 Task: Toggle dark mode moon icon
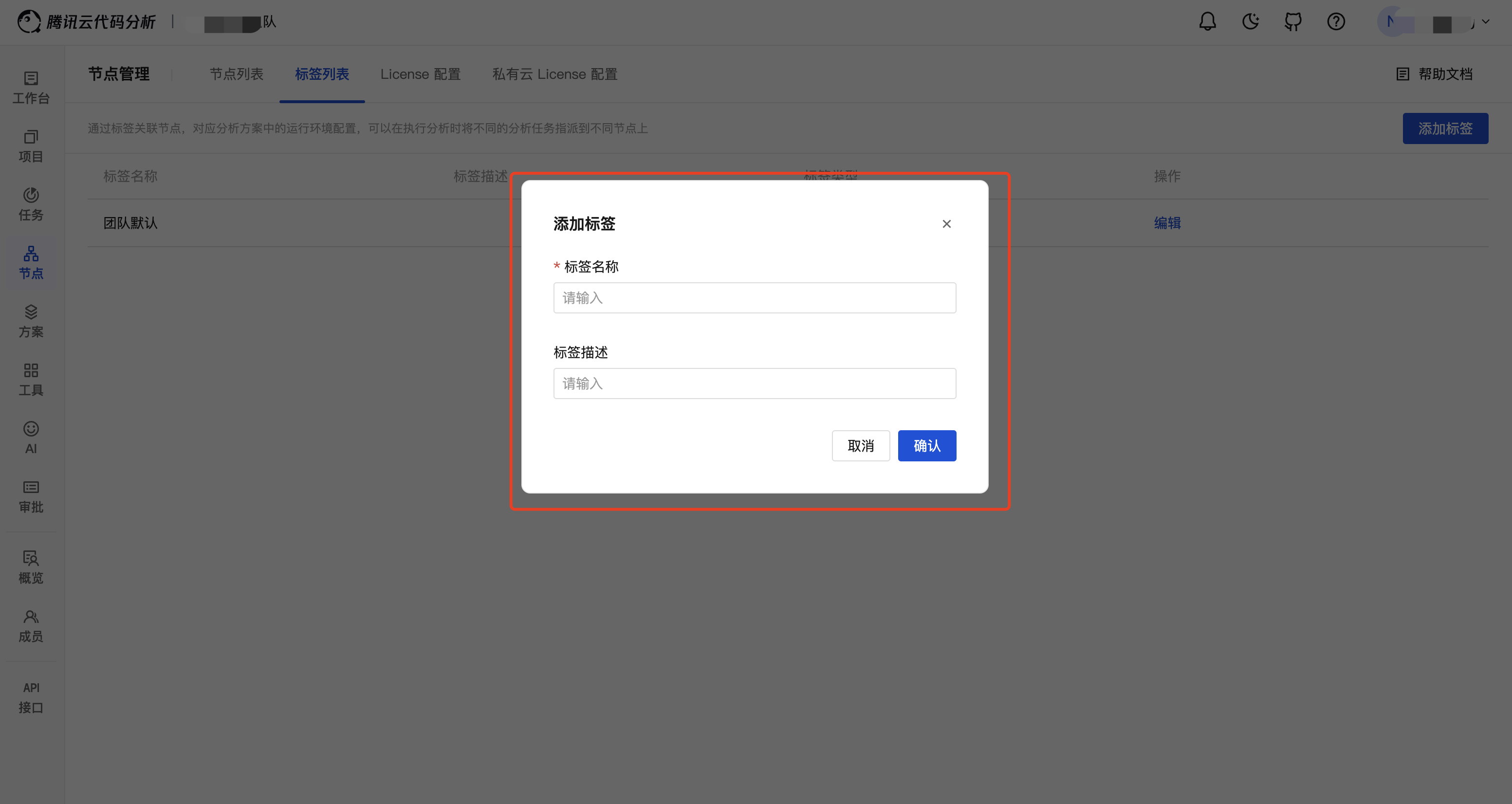point(1251,22)
